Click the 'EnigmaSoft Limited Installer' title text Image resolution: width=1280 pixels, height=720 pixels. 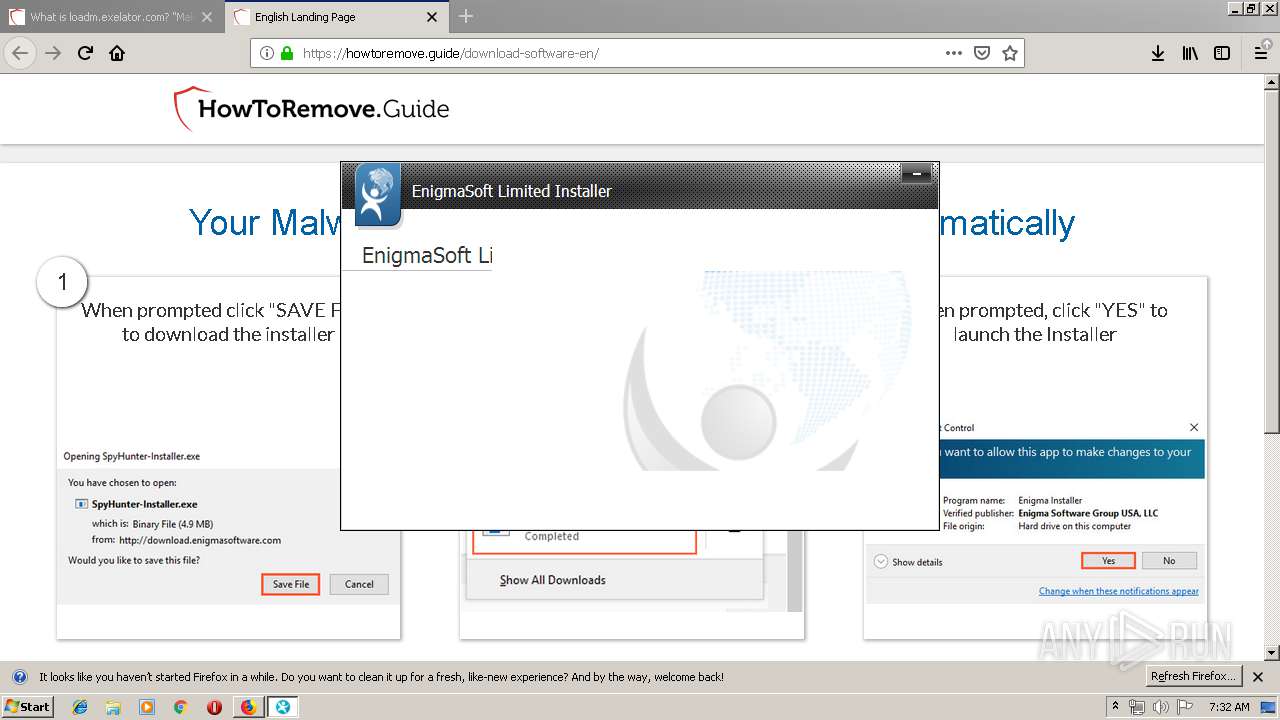511,191
